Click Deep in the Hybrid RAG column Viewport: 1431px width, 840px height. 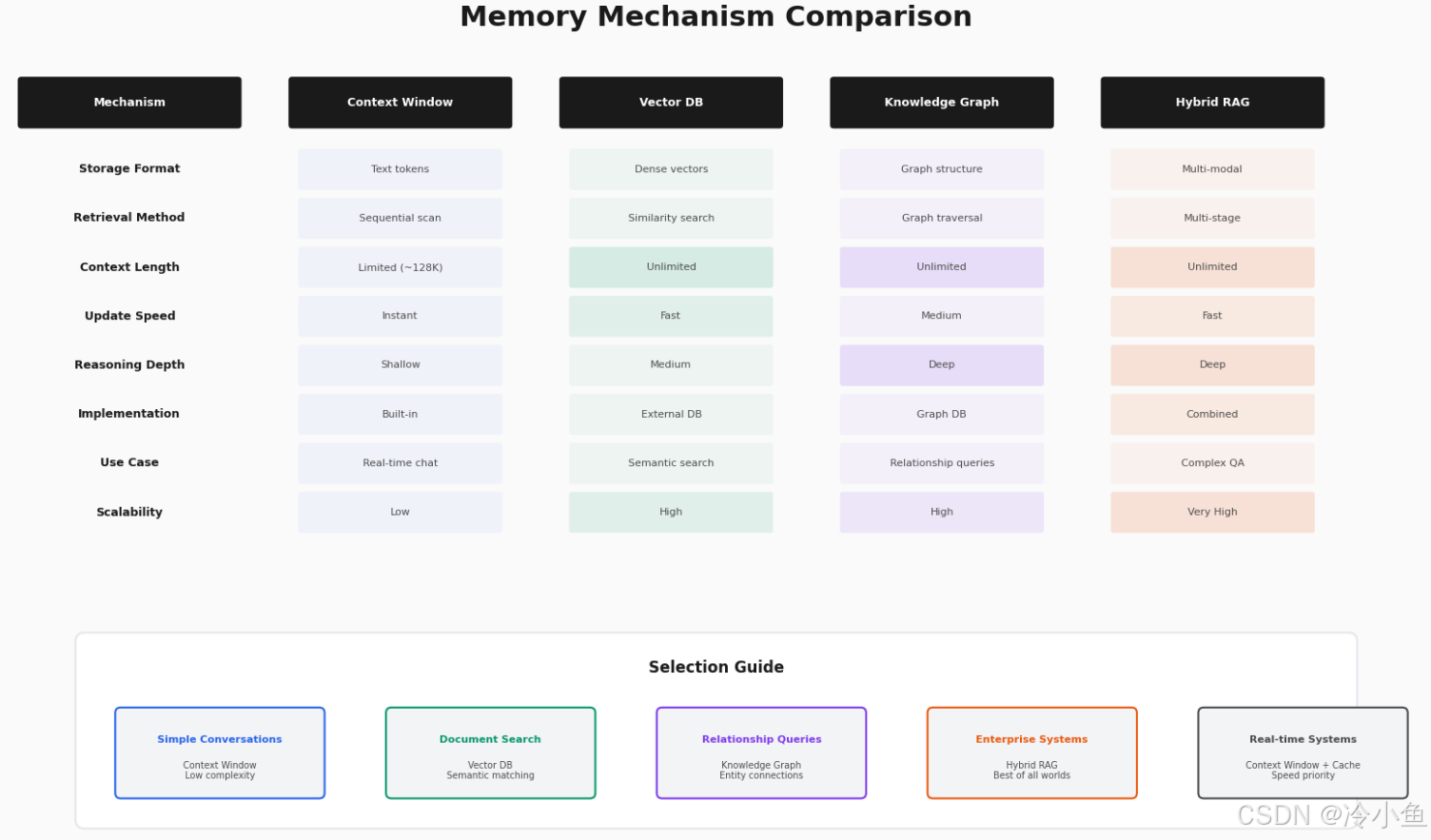(1212, 365)
